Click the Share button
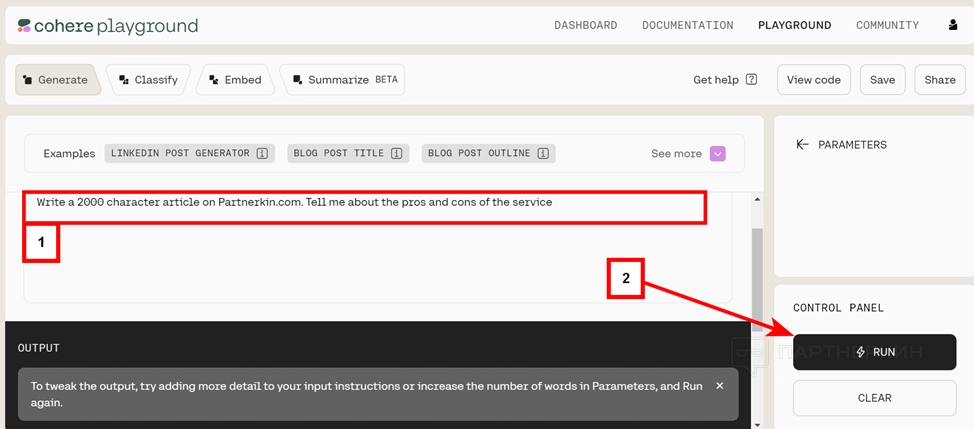 (x=940, y=79)
